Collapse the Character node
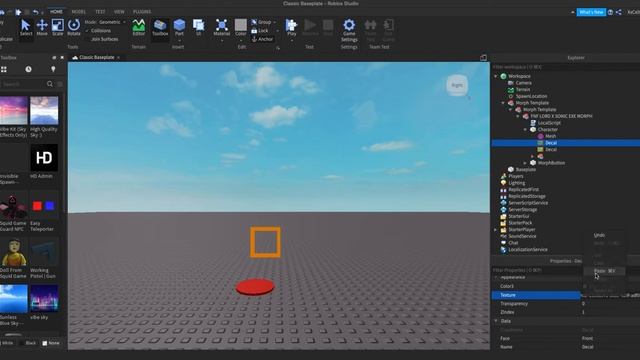The width and height of the screenshot is (640, 360). (525, 129)
